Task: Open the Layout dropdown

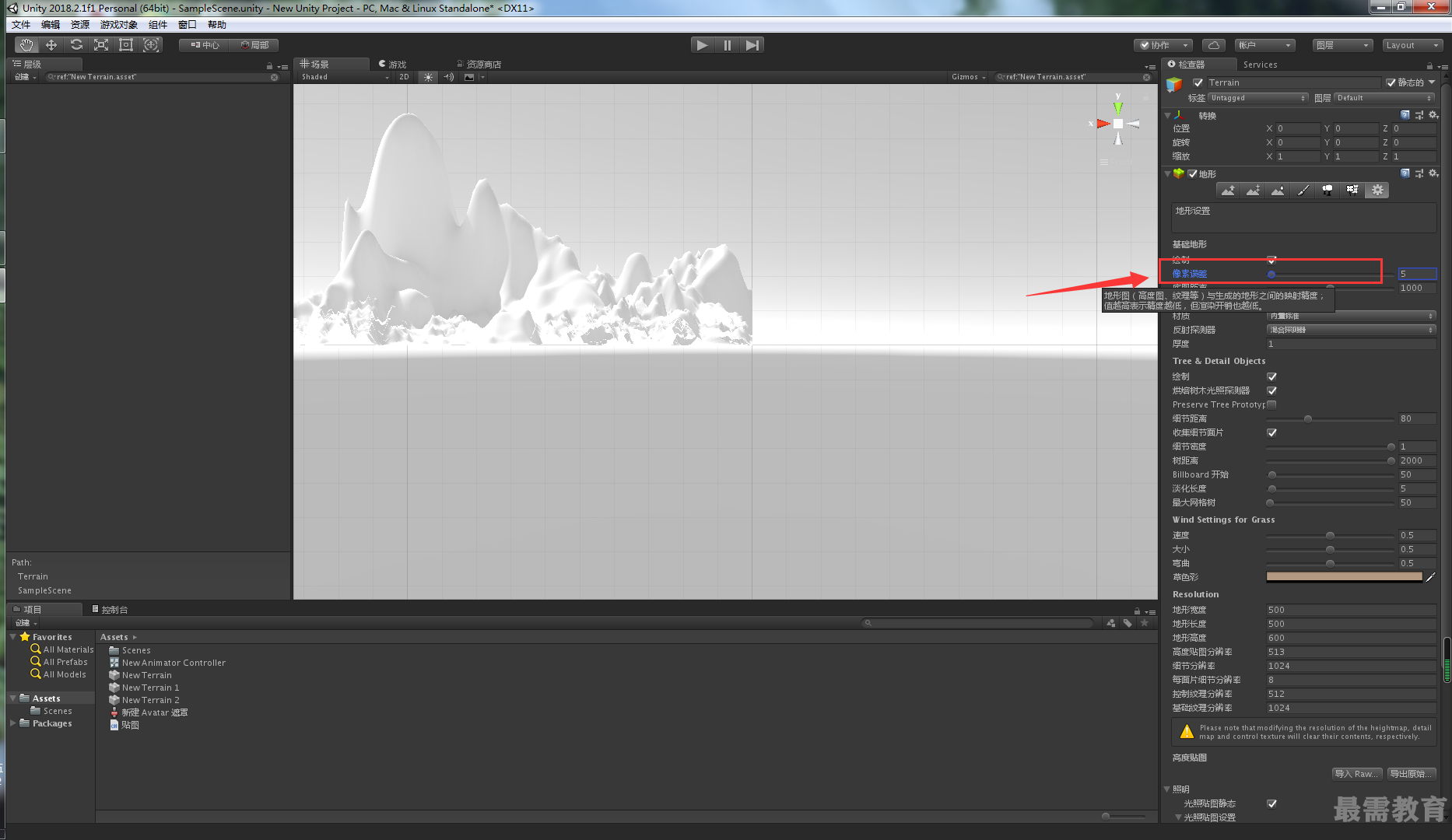Action: click(x=1412, y=45)
